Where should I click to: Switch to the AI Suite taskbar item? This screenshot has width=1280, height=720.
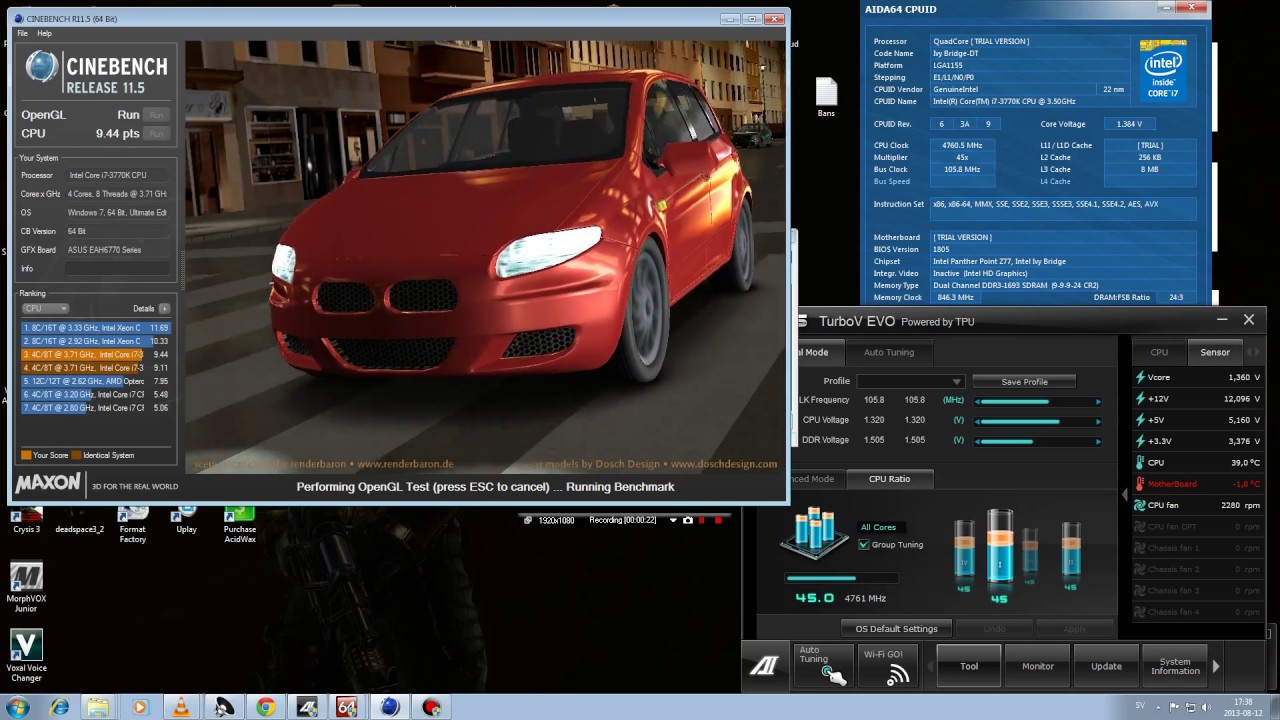point(307,707)
